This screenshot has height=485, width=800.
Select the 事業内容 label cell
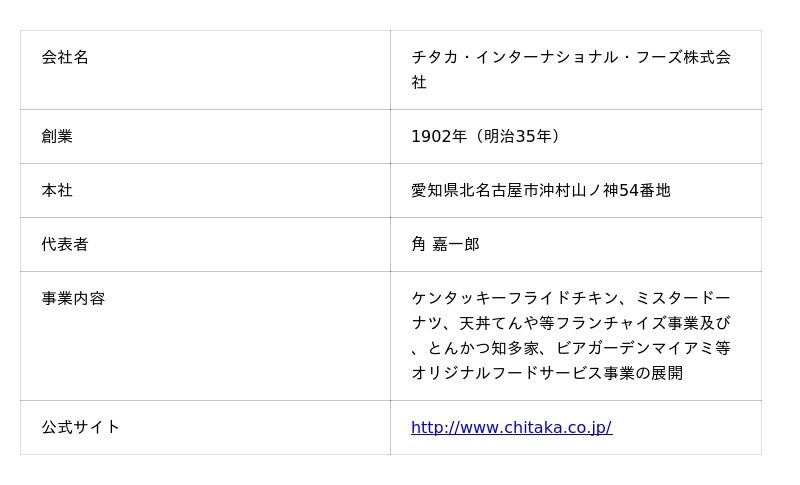coord(73,299)
